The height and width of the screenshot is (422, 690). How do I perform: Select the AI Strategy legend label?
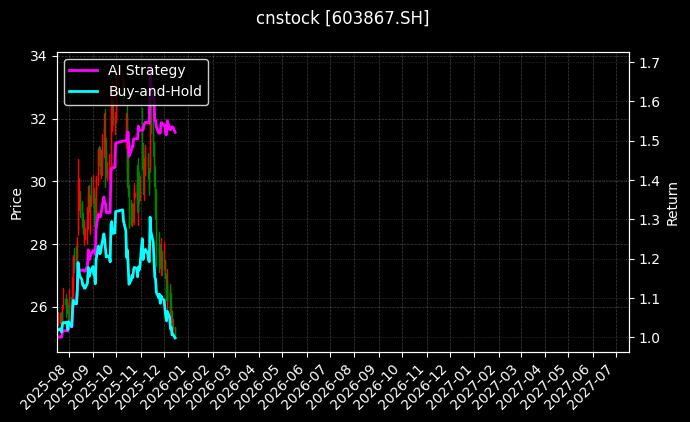(146, 71)
